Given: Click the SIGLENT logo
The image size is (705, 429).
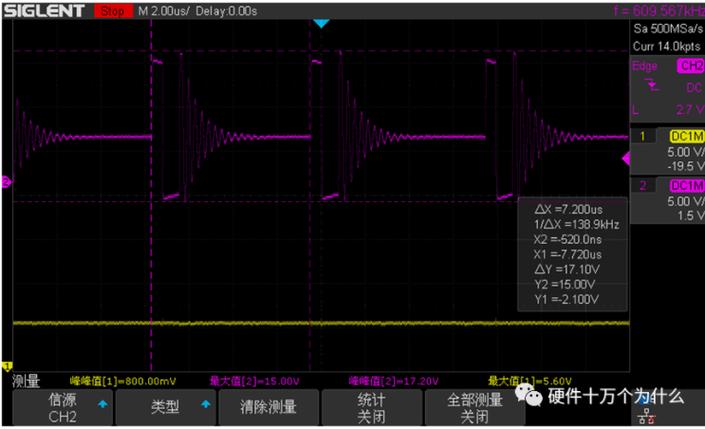Looking at the screenshot, I should [x=44, y=11].
